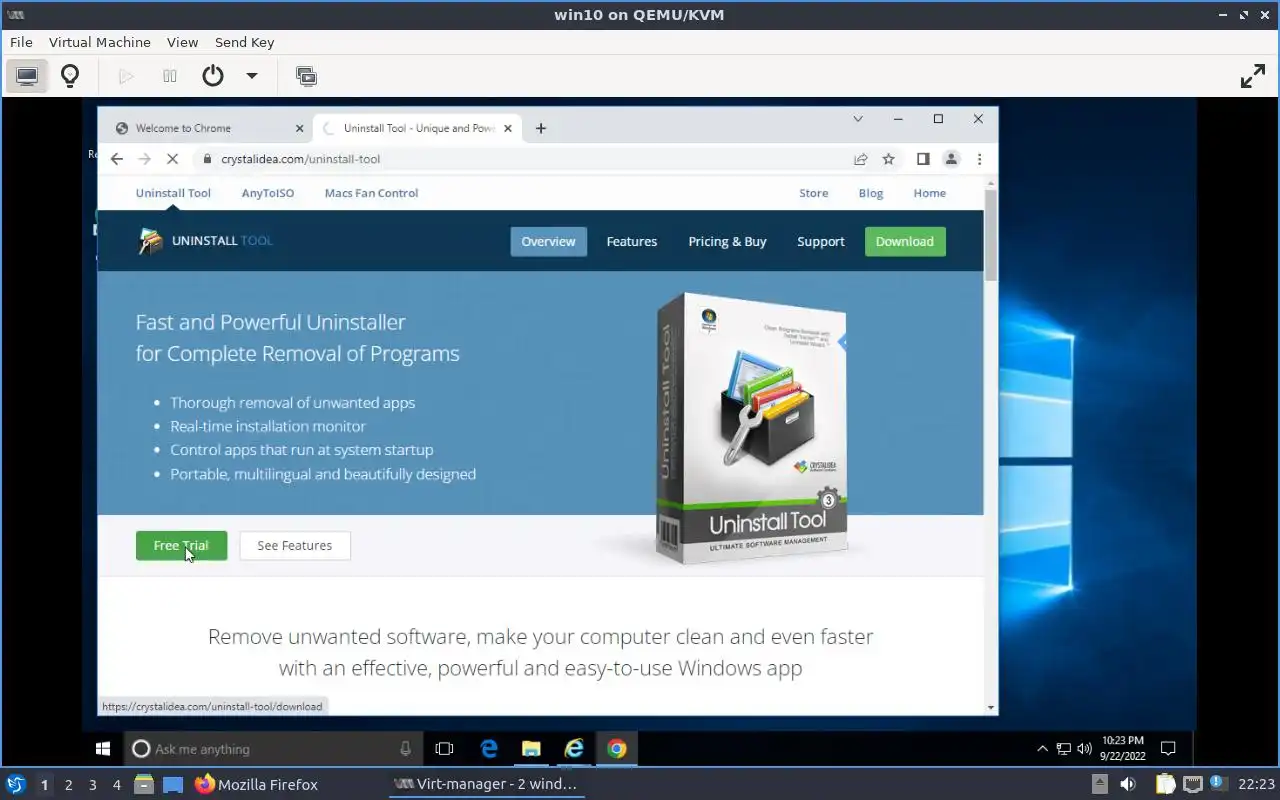Open Macs Fan Control link

371,193
